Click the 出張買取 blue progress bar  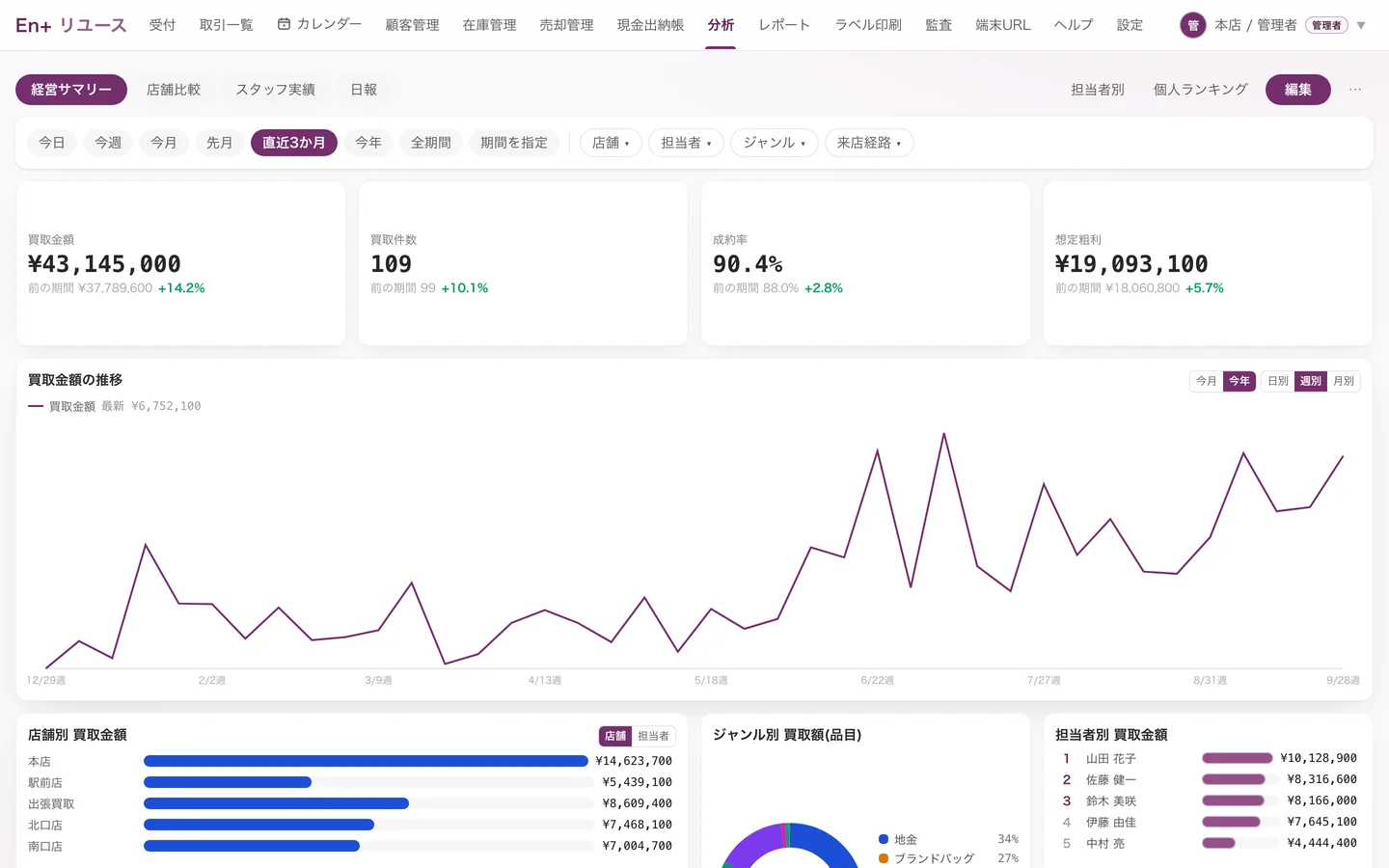click(276, 803)
